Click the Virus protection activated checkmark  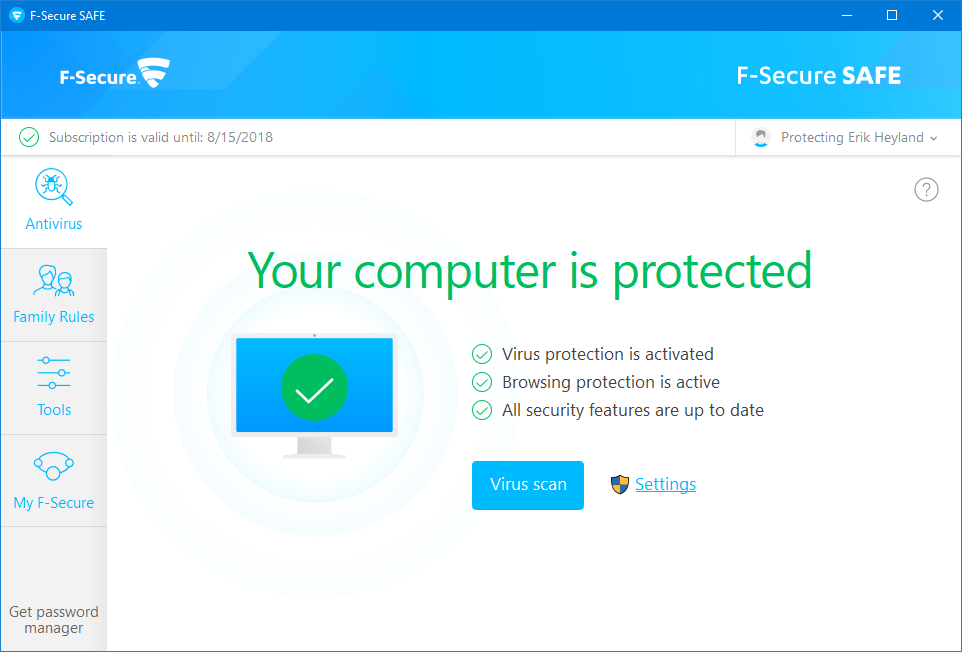(482, 354)
